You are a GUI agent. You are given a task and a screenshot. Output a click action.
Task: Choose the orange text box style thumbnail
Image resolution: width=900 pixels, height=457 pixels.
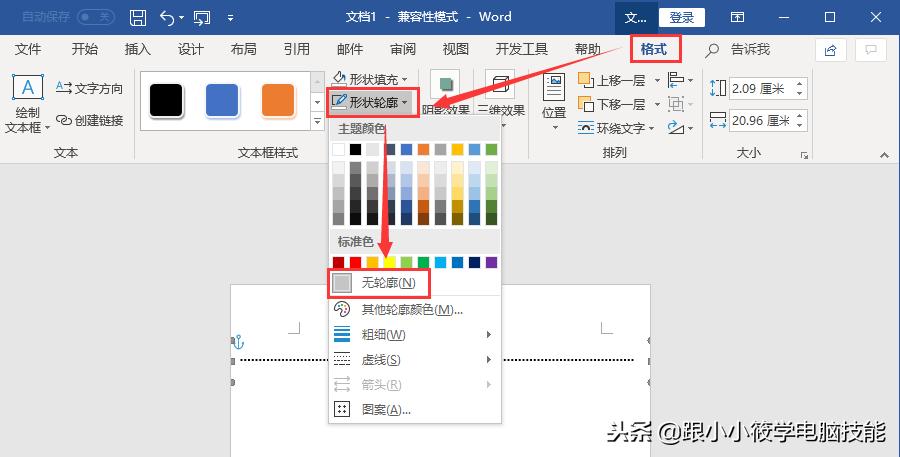point(278,101)
